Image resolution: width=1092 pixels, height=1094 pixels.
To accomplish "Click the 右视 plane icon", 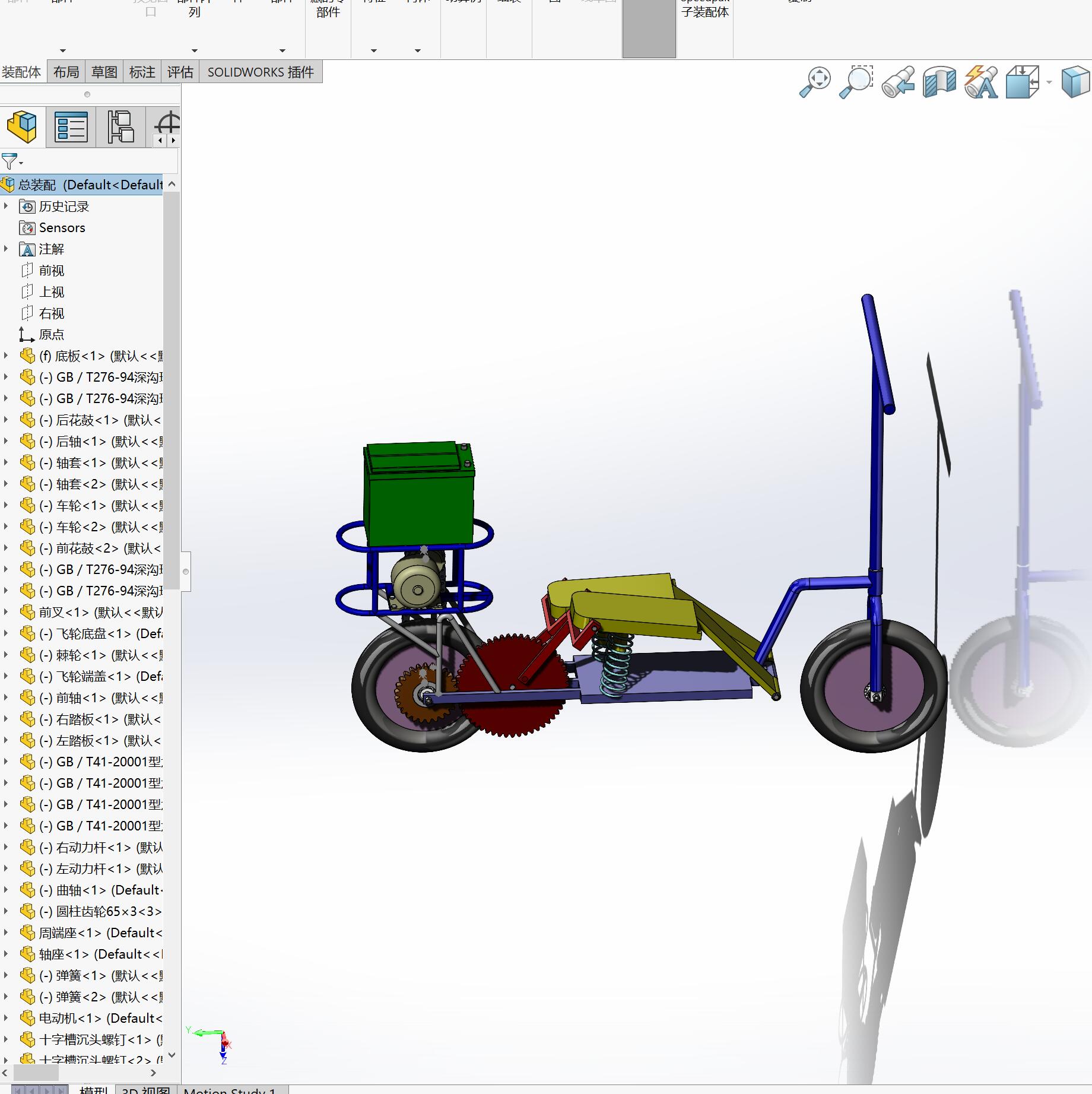I will 27,313.
